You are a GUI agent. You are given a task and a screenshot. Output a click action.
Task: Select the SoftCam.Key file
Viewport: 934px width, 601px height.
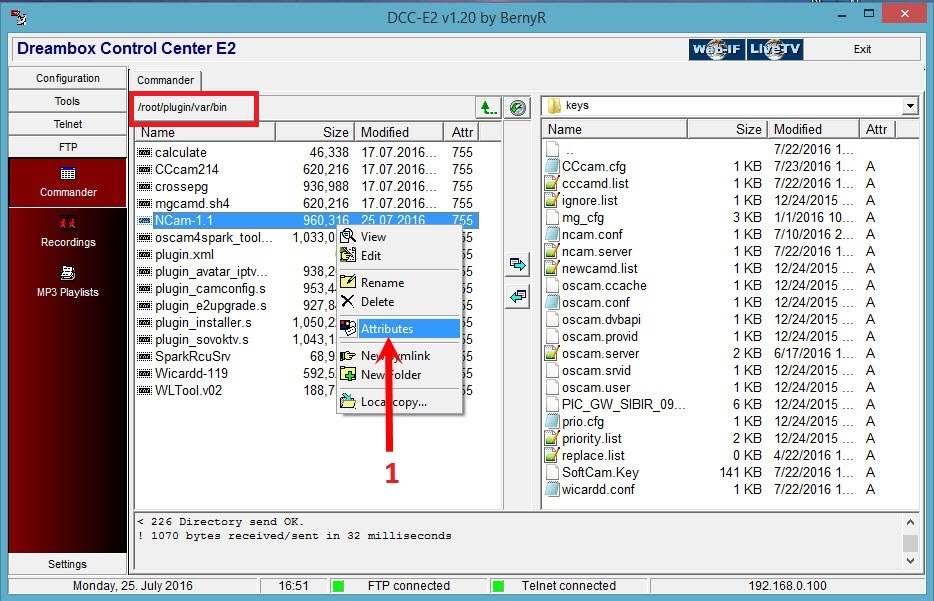tap(599, 472)
